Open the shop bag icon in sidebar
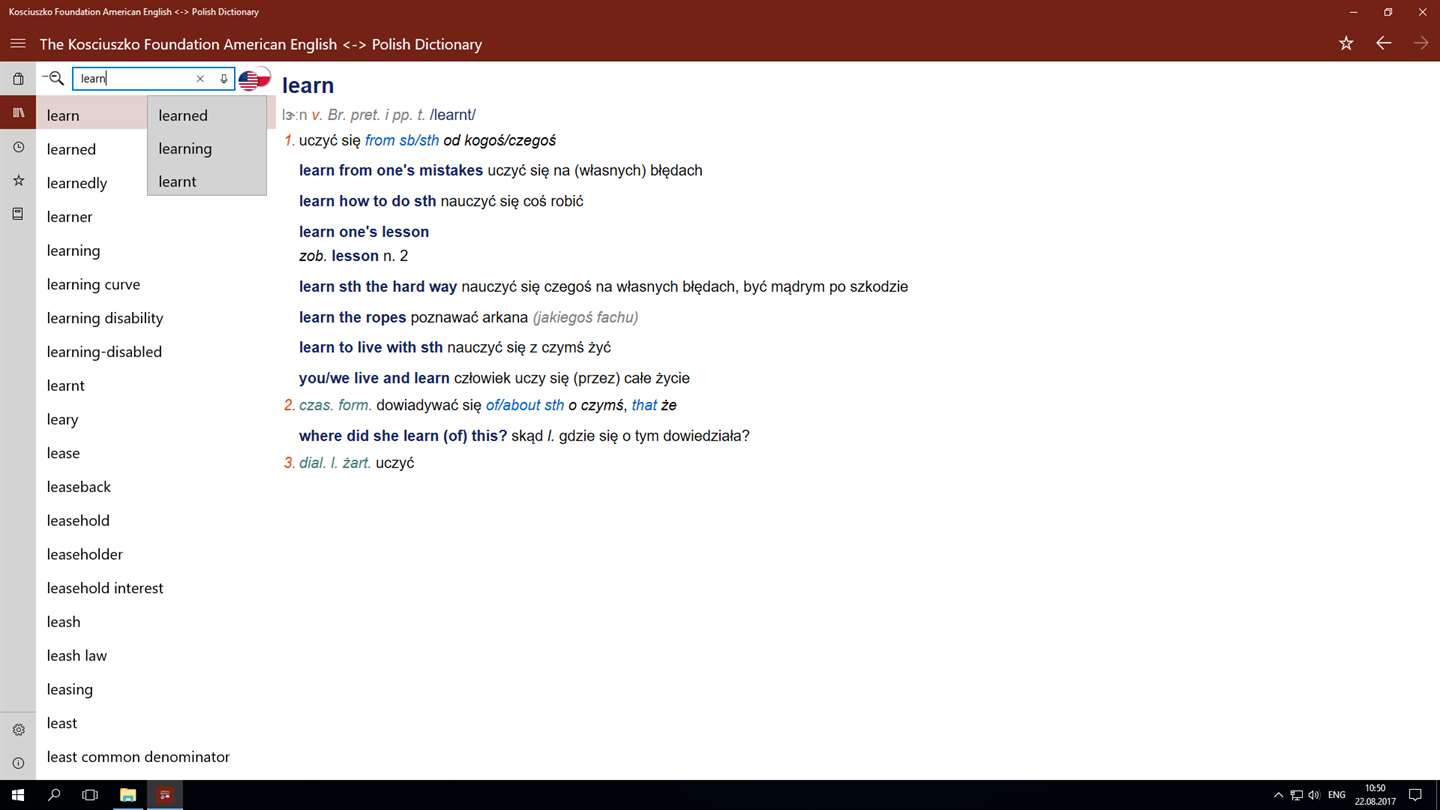Image resolution: width=1440 pixels, height=810 pixels. (x=18, y=79)
